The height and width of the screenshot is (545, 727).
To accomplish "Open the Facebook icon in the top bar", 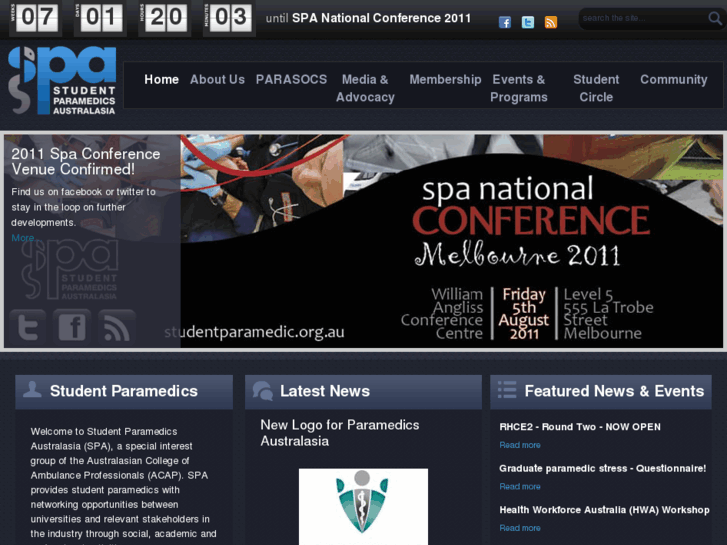I will pos(505,22).
